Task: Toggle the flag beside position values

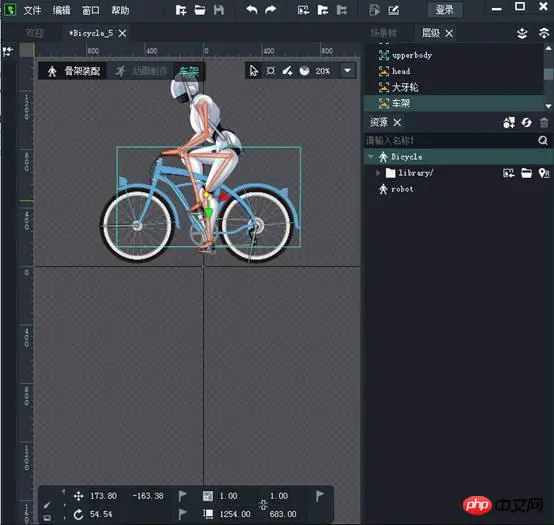Action: pyautogui.click(x=182, y=496)
